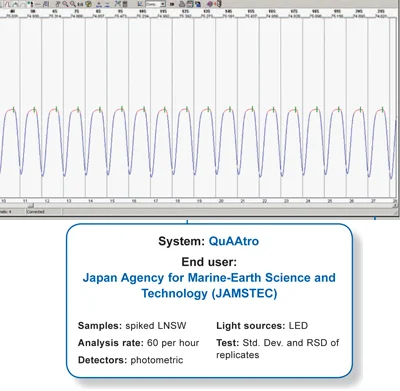The height and width of the screenshot is (391, 400).
Task: Click the axis scale icon beside combo box
Action: 140,4
